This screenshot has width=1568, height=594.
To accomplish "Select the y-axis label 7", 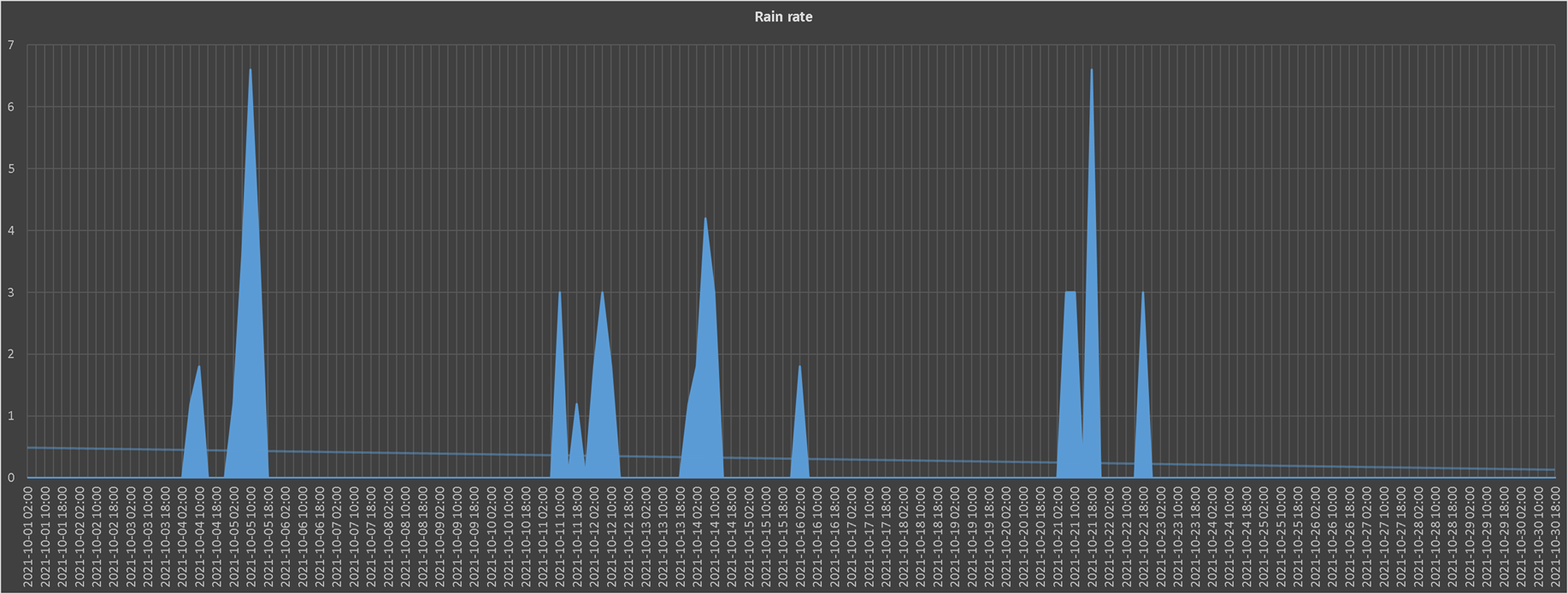I will (x=10, y=45).
